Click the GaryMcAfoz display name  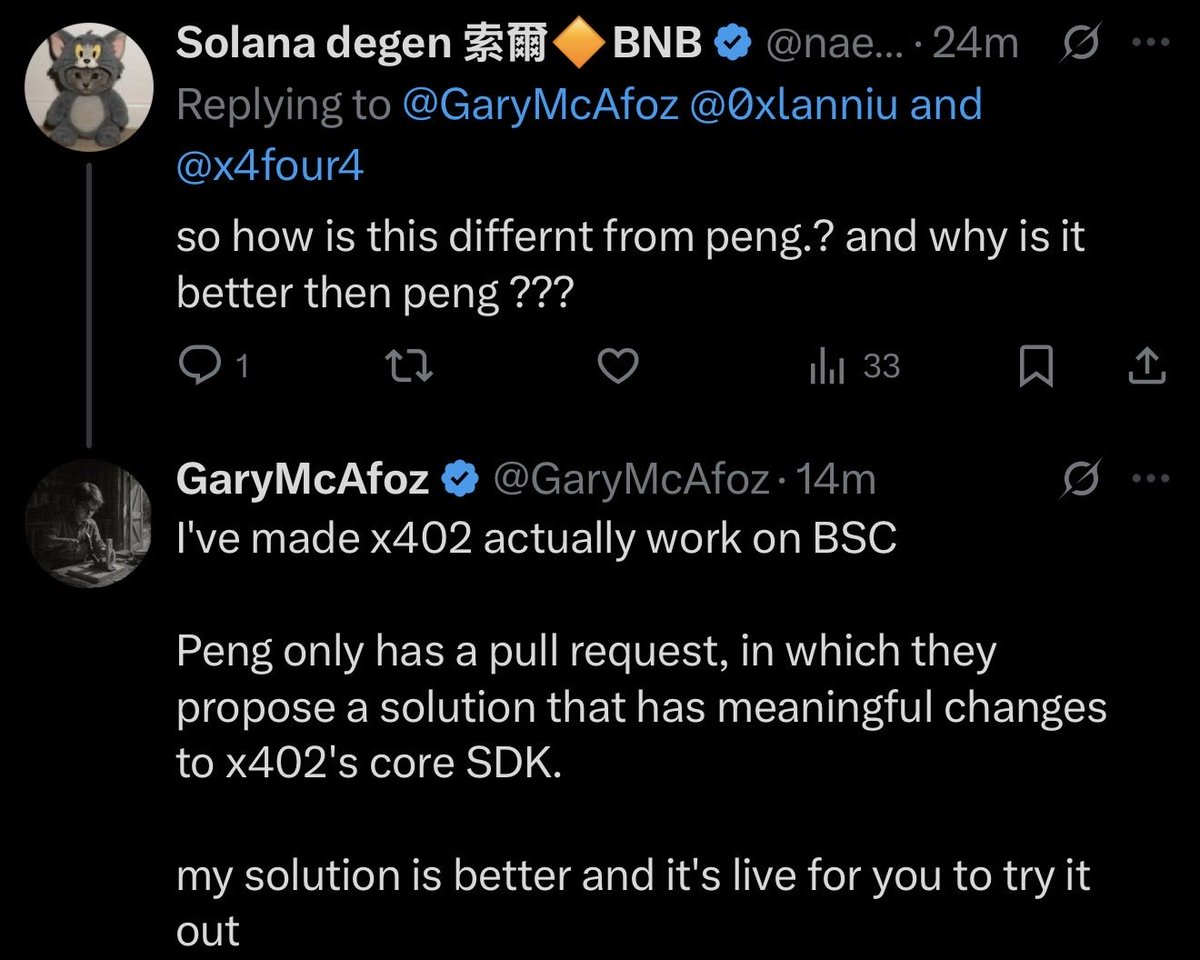point(302,480)
